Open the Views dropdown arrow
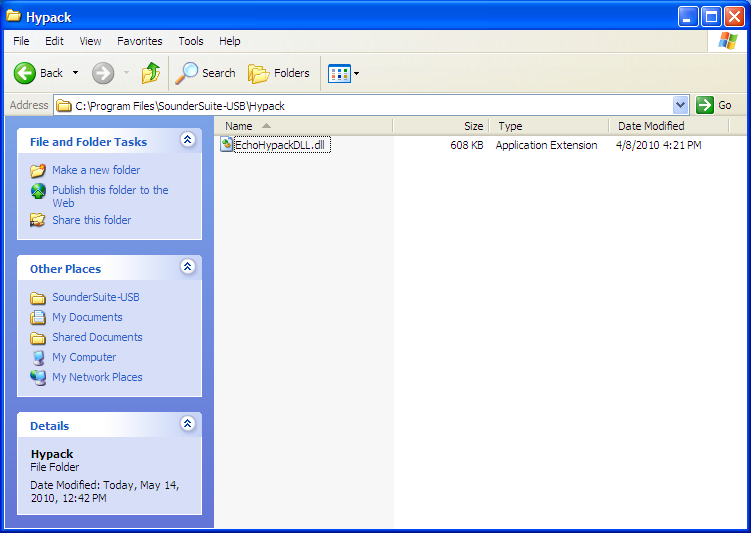Viewport: 751px width, 533px height. [x=357, y=73]
